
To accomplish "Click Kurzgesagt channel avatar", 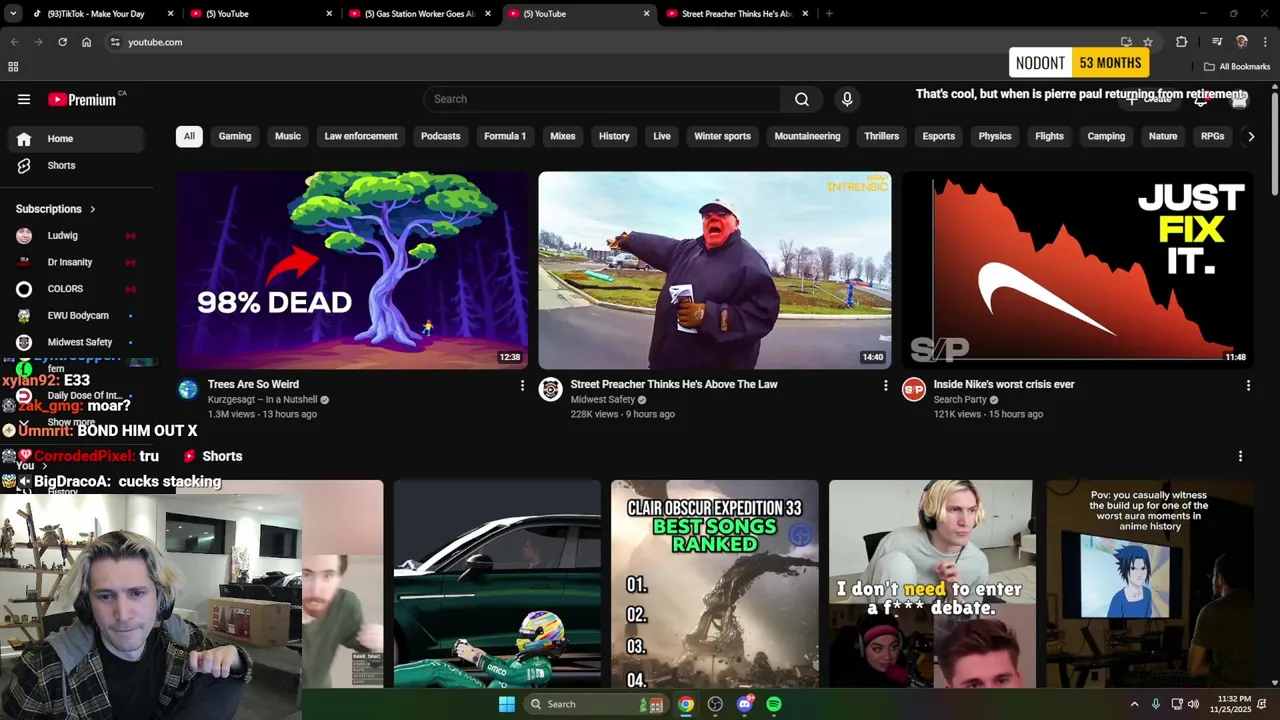I will [188, 390].
